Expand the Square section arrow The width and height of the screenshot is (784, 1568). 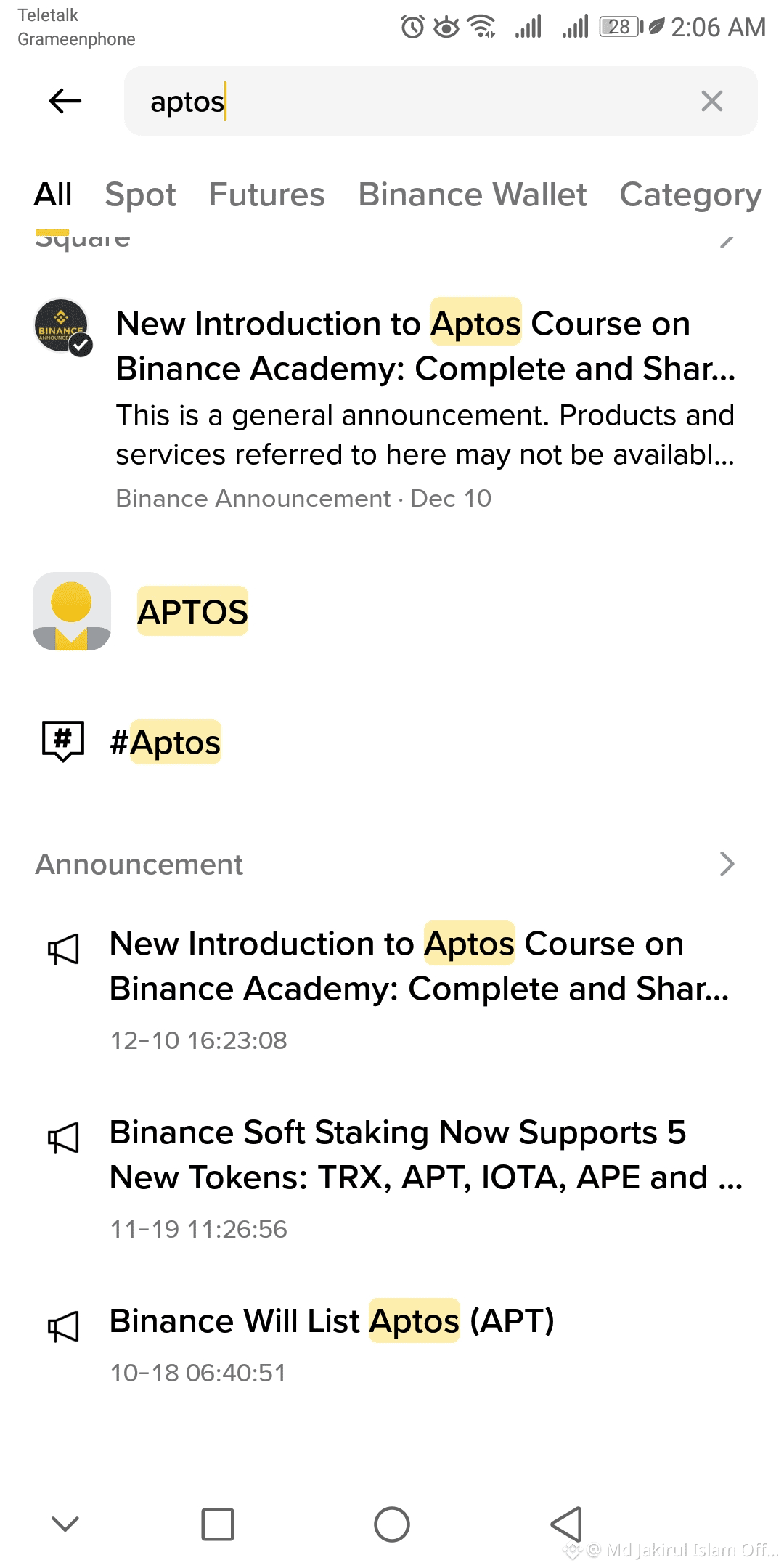click(x=726, y=241)
